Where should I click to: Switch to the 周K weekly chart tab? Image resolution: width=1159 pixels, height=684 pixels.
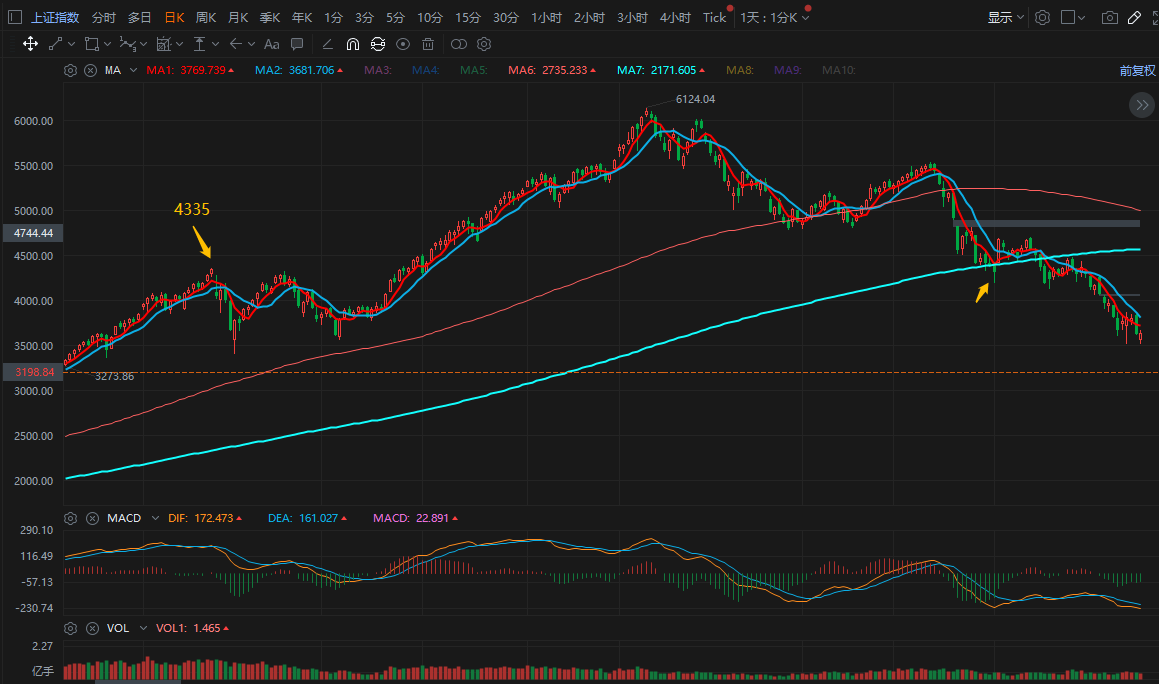tap(206, 17)
